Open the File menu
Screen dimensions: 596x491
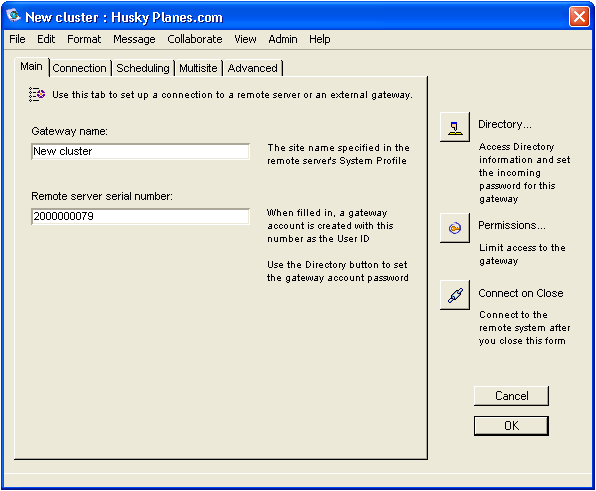pyautogui.click(x=17, y=39)
